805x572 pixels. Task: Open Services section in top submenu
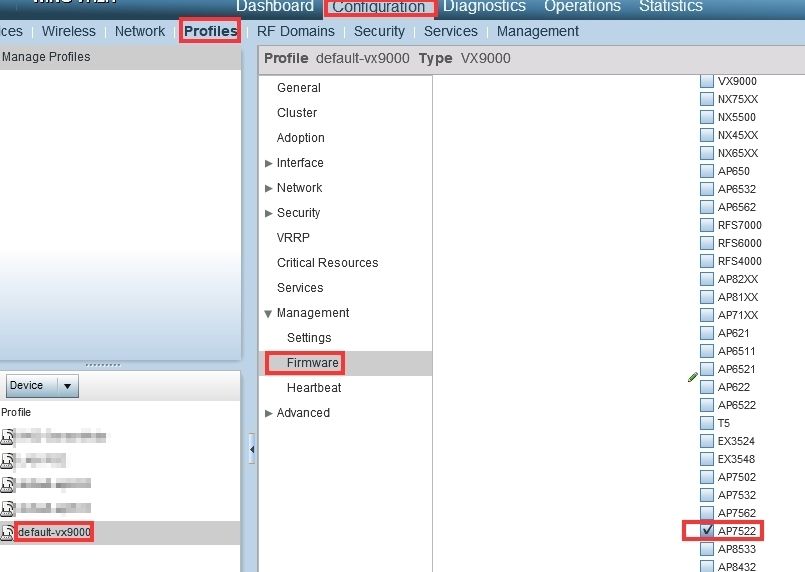coord(450,31)
